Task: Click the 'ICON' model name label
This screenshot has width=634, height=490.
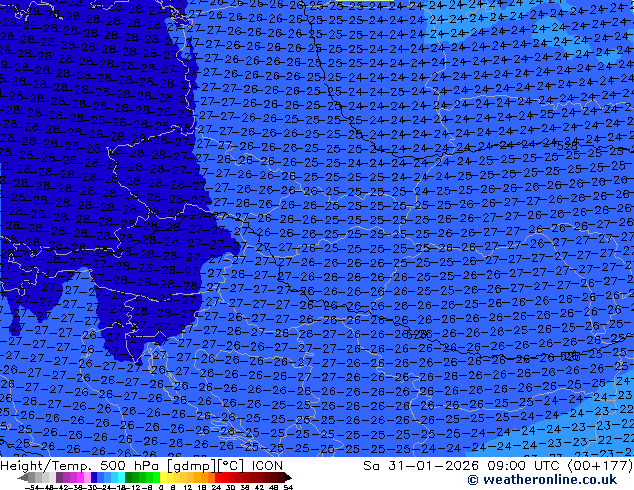Action: [x=267, y=466]
